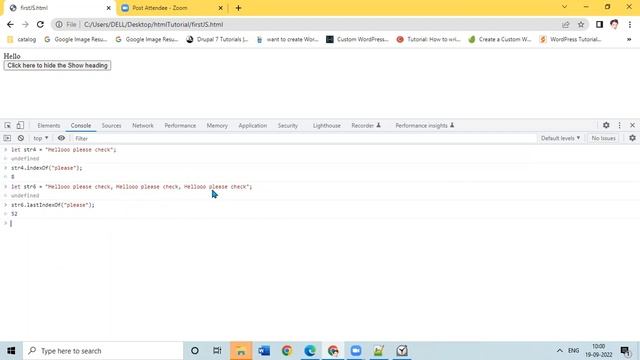The image size is (640, 360).
Task: Open console settings gear icon
Action: [x=632, y=138]
